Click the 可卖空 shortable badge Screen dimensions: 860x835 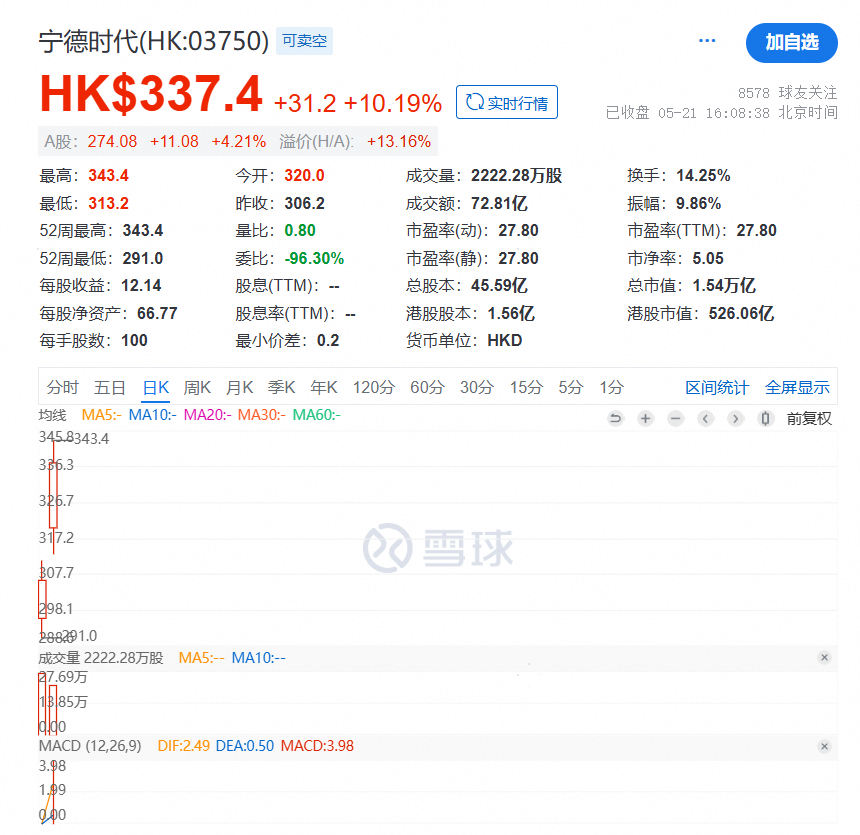(303, 41)
